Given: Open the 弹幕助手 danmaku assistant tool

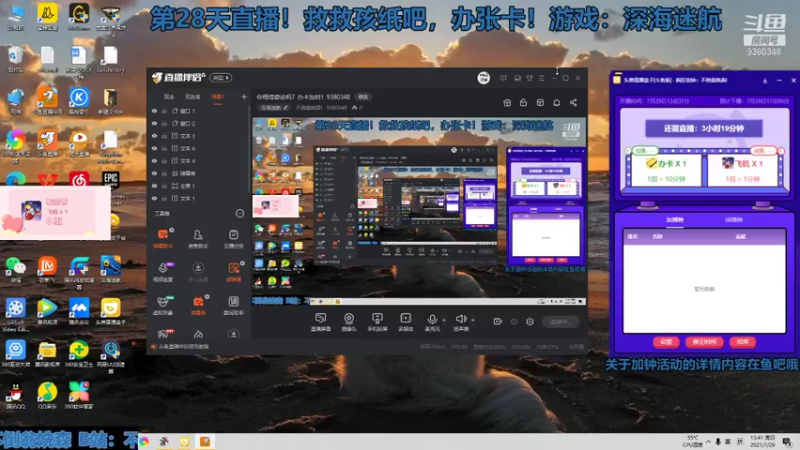Looking at the screenshot, I should pos(163,238).
